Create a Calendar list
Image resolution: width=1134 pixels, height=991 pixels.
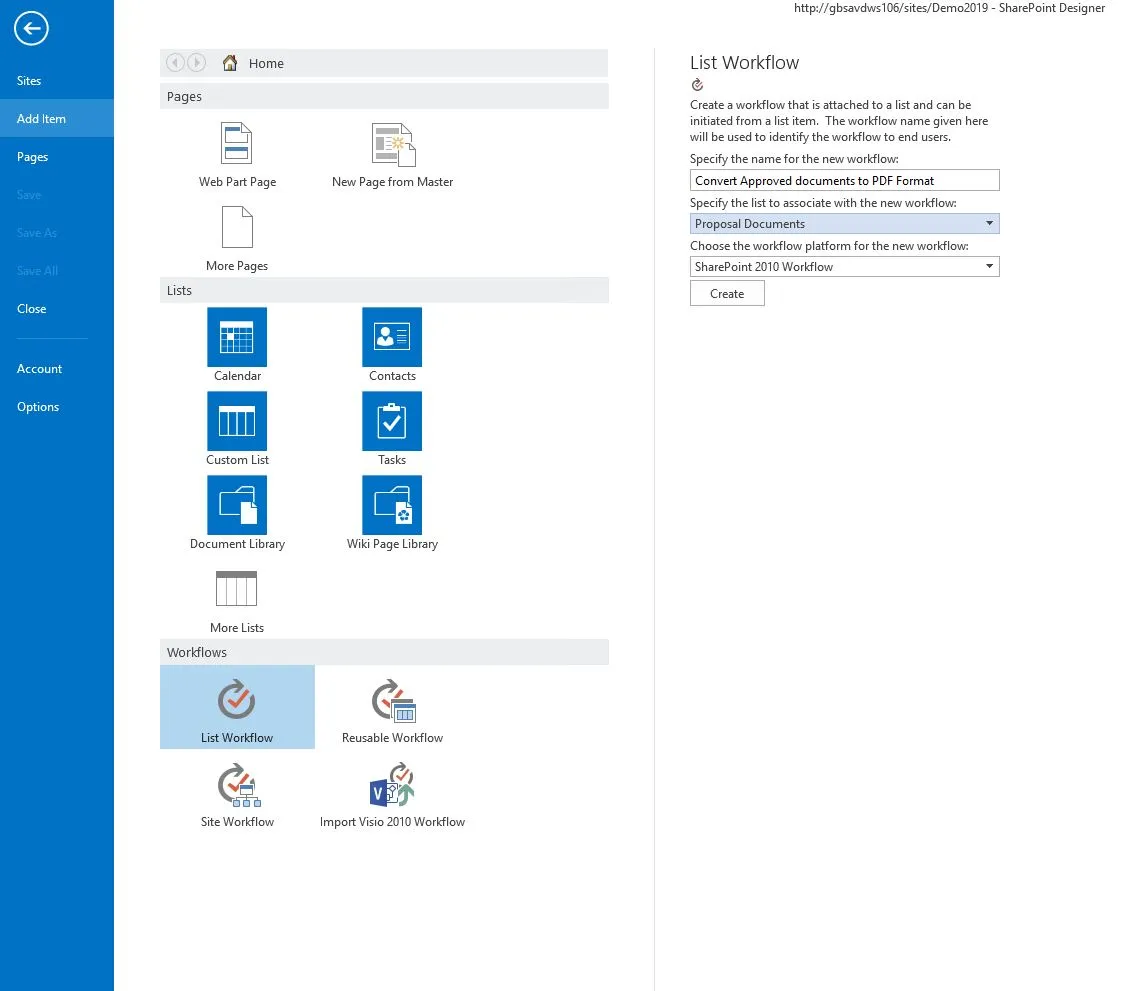(237, 336)
